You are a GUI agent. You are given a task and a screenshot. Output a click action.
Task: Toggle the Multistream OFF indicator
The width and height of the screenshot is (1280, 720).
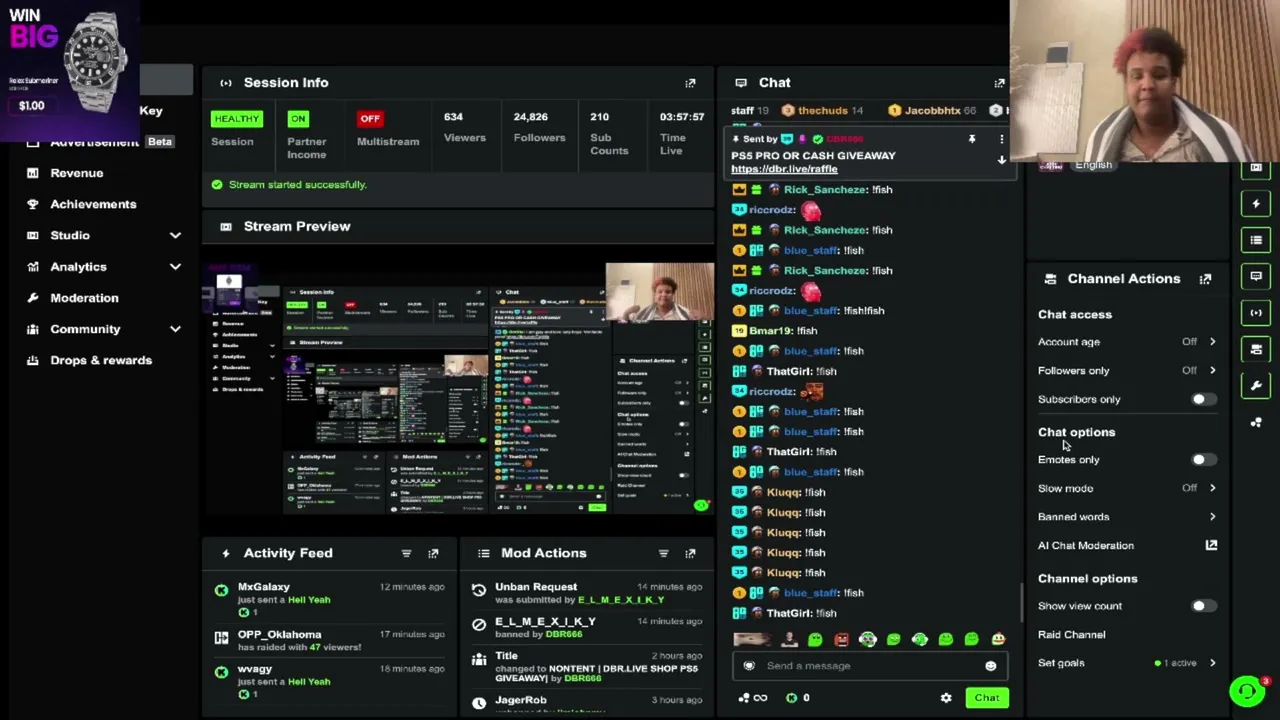click(x=370, y=119)
